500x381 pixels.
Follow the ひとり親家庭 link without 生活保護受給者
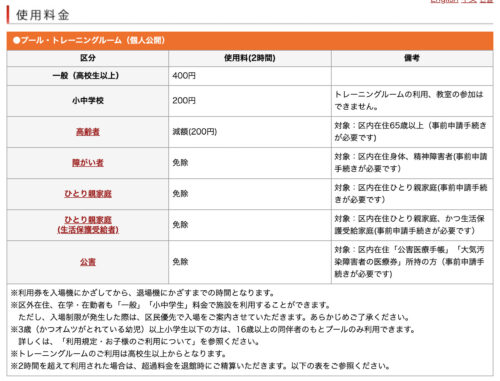pyautogui.click(x=88, y=194)
